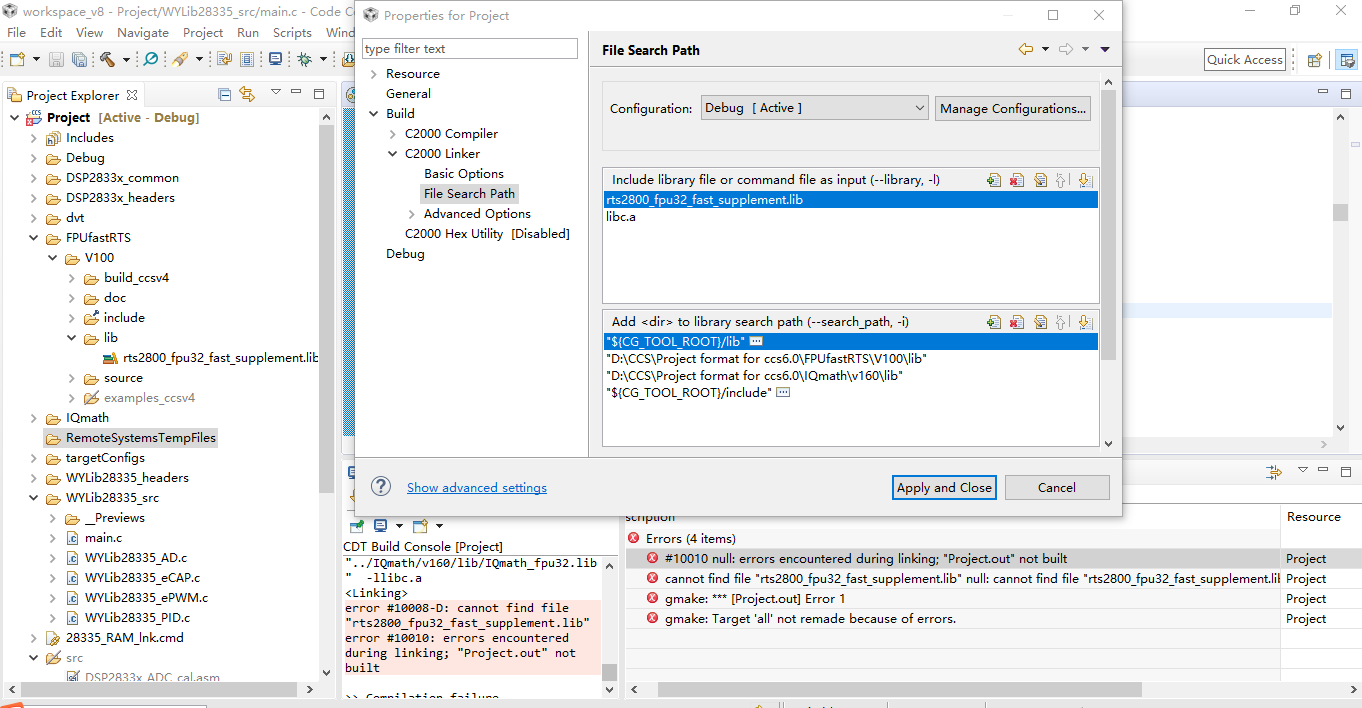
Task: Click Edit icon for library file list
Action: 1040,180
